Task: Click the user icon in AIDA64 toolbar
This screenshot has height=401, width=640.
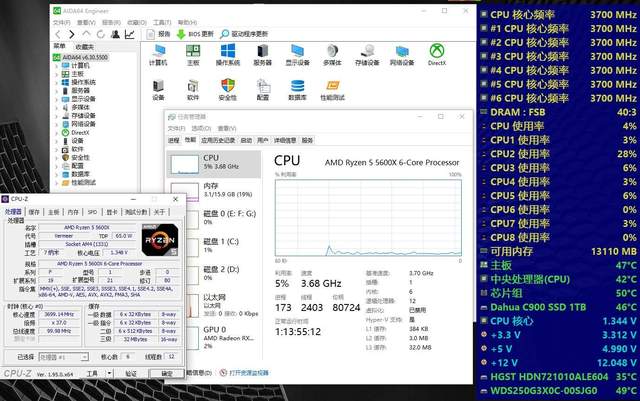Action: tap(116, 34)
